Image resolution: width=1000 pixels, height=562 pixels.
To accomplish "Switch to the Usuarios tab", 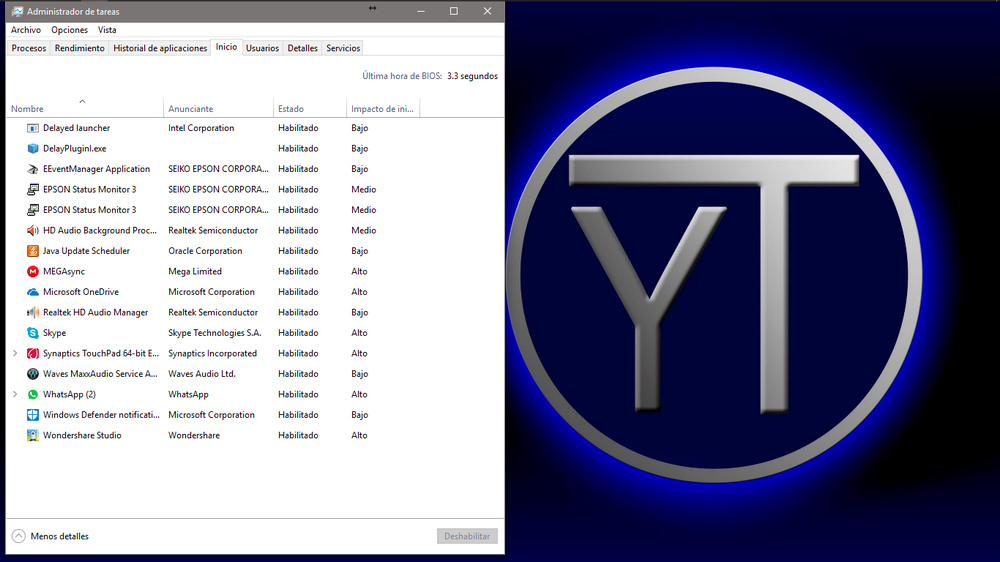I will [x=262, y=48].
